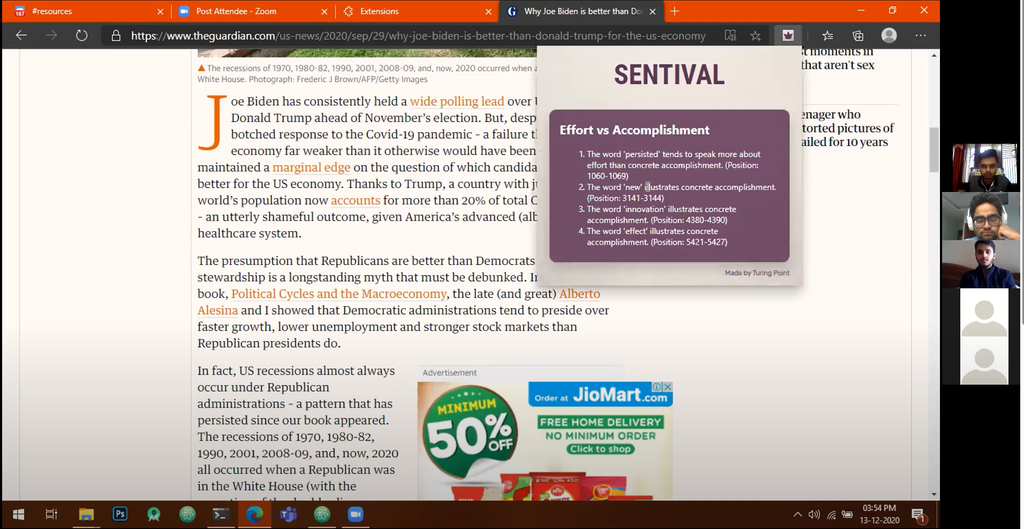Open the 'accounts' link
1024x529 pixels.
(355, 200)
